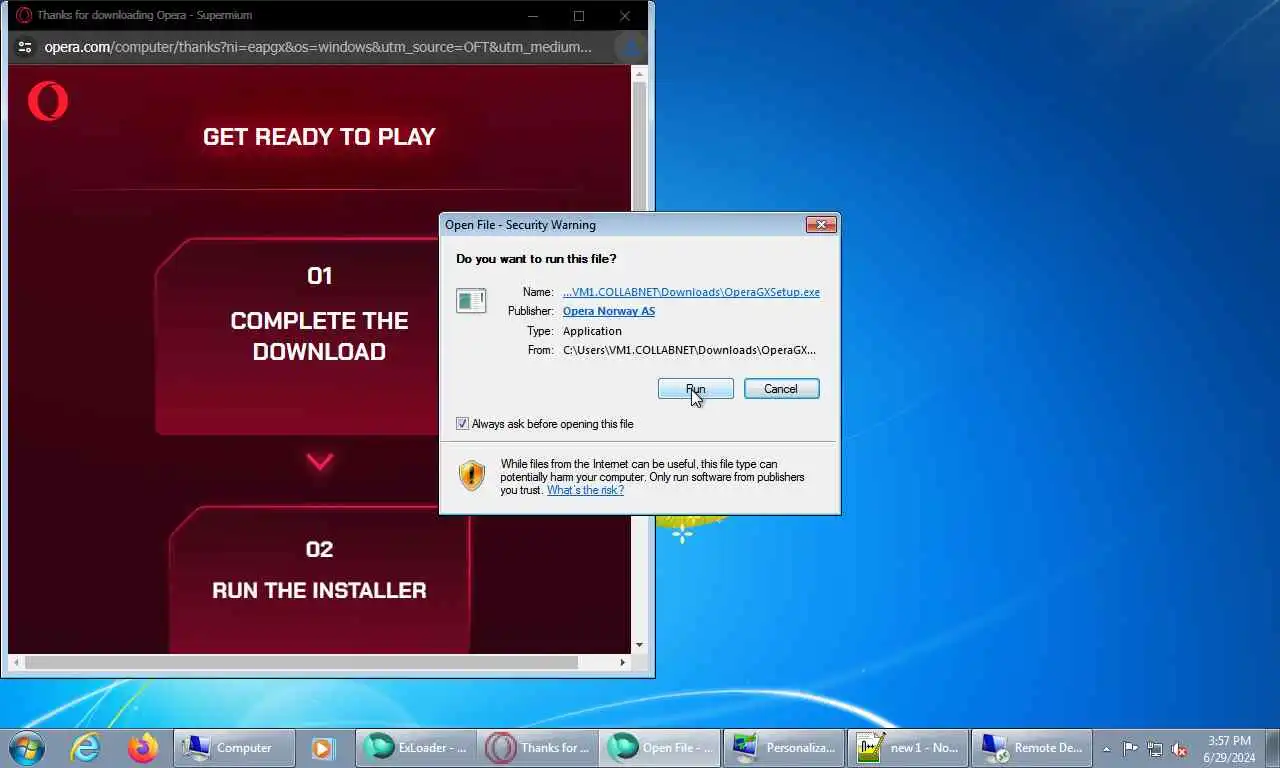Click the RUN THE INSTALLER step card

click(x=320, y=580)
